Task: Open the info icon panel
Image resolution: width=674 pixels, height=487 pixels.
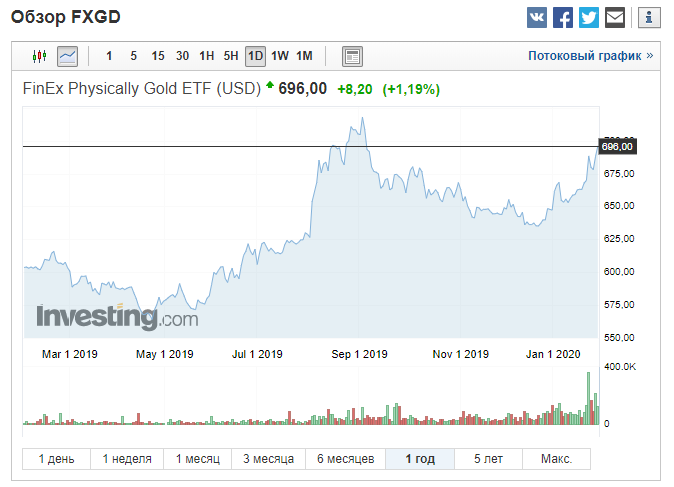Action: [649, 18]
